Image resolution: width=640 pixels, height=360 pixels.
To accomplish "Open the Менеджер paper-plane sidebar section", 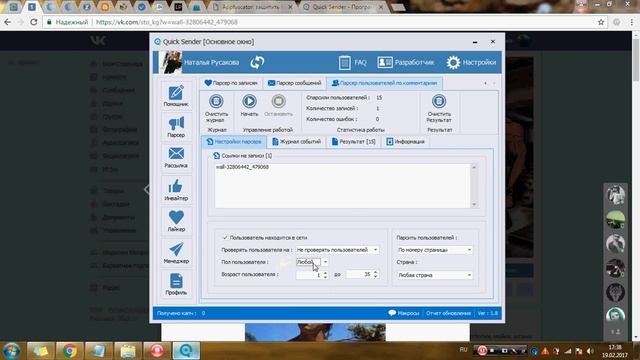I will tap(176, 253).
